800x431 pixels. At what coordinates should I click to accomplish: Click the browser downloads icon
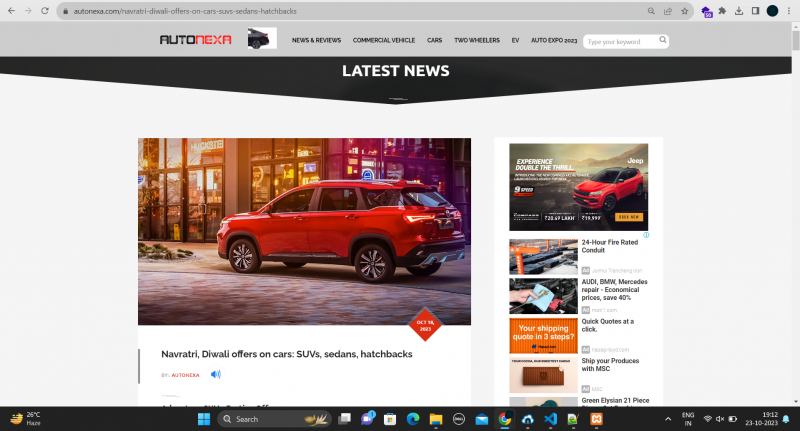point(739,11)
